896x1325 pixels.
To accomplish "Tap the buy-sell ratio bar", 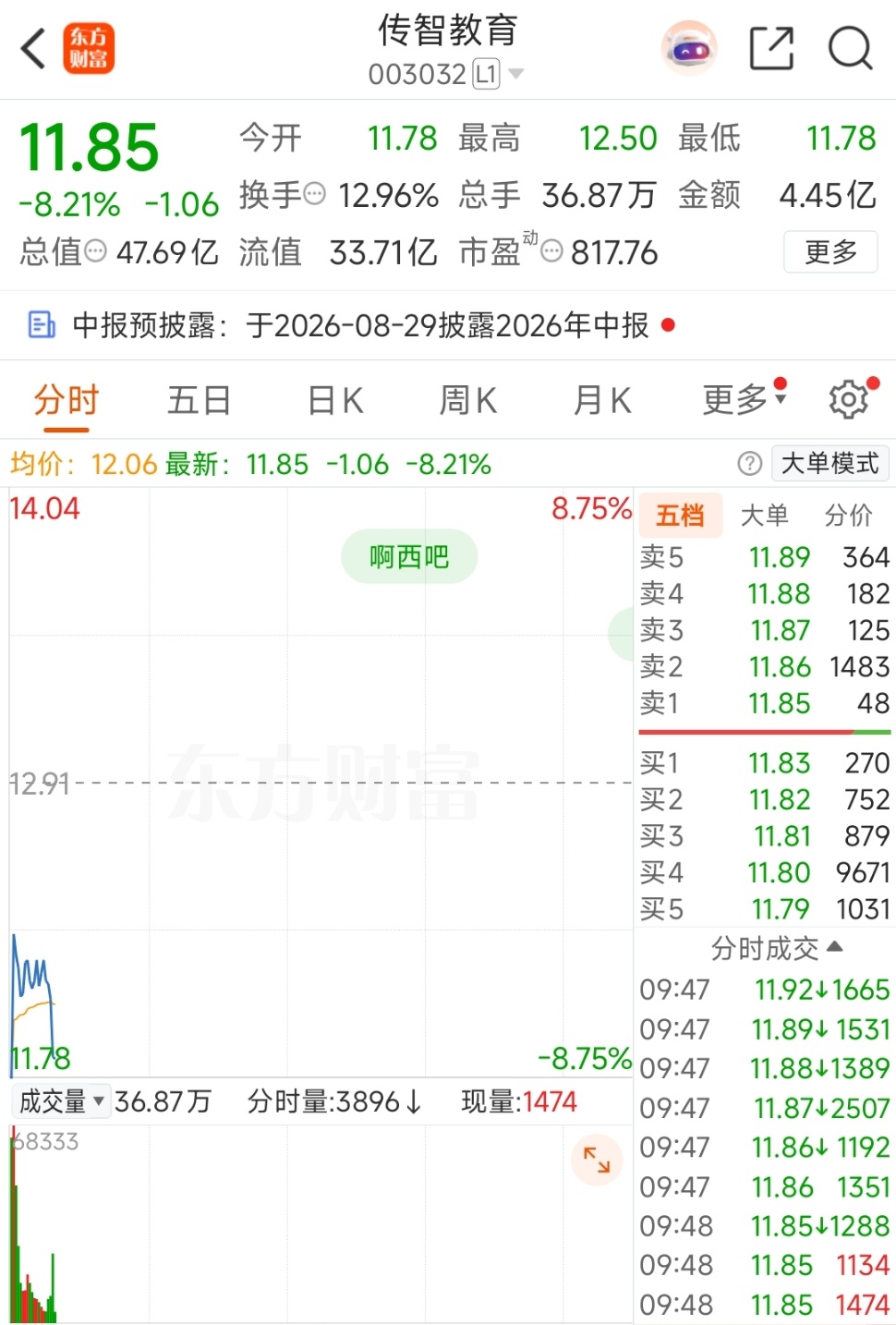I will pos(764,732).
